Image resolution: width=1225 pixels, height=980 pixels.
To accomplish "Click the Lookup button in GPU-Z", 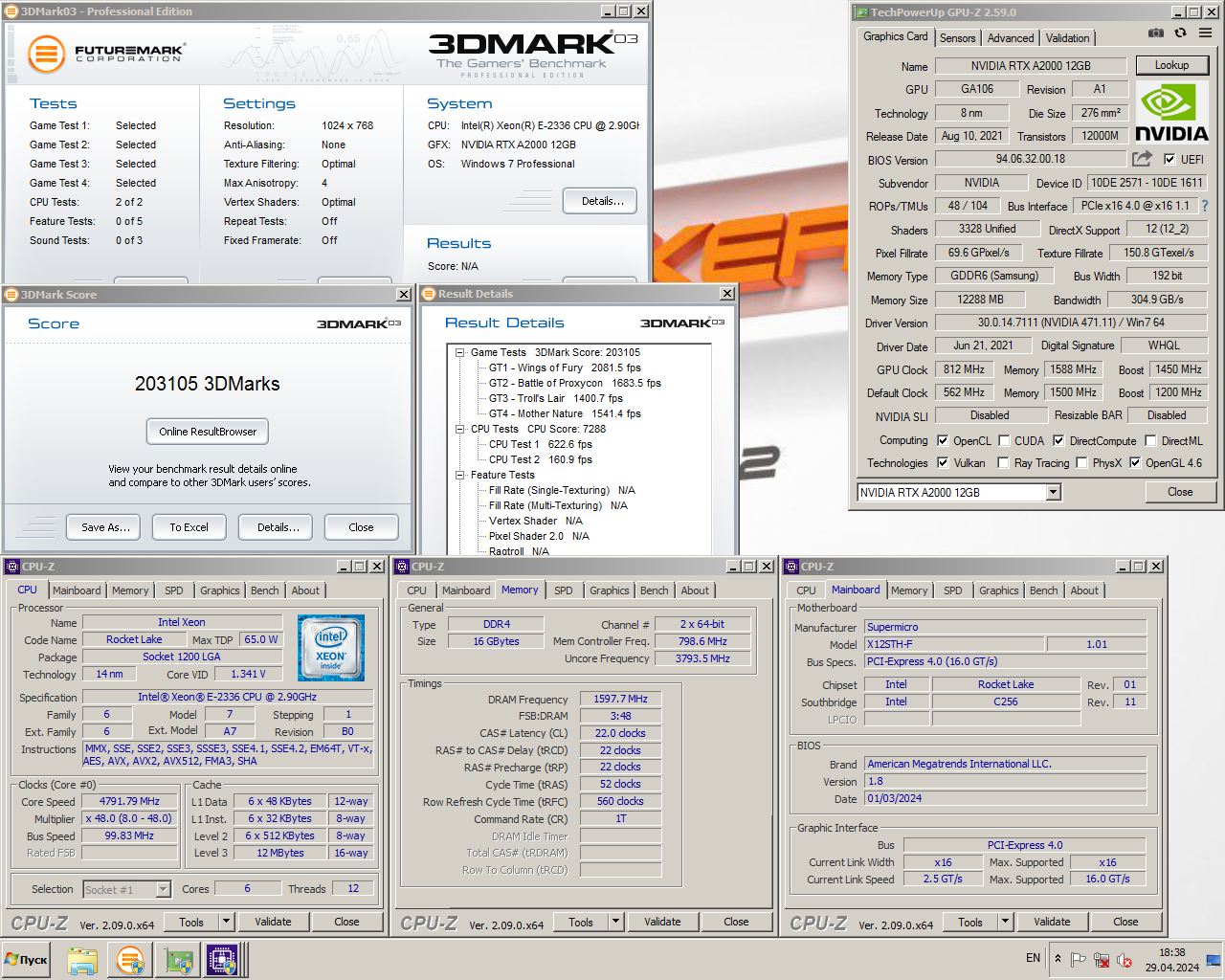I will coord(1171,65).
